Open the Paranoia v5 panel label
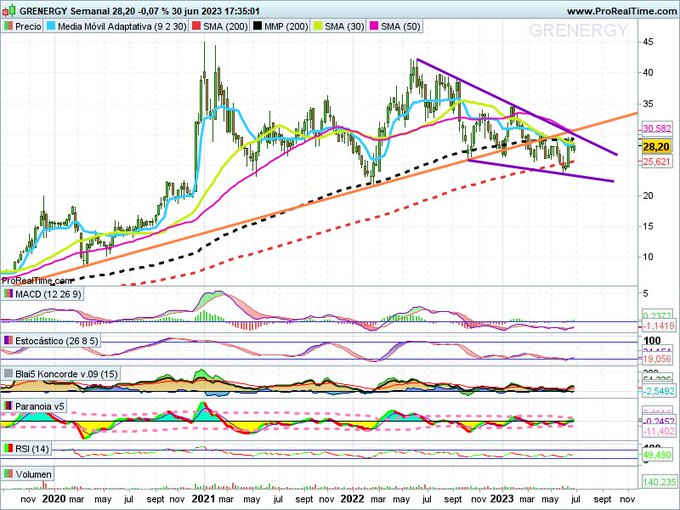This screenshot has height=510, width=680. click(39, 406)
